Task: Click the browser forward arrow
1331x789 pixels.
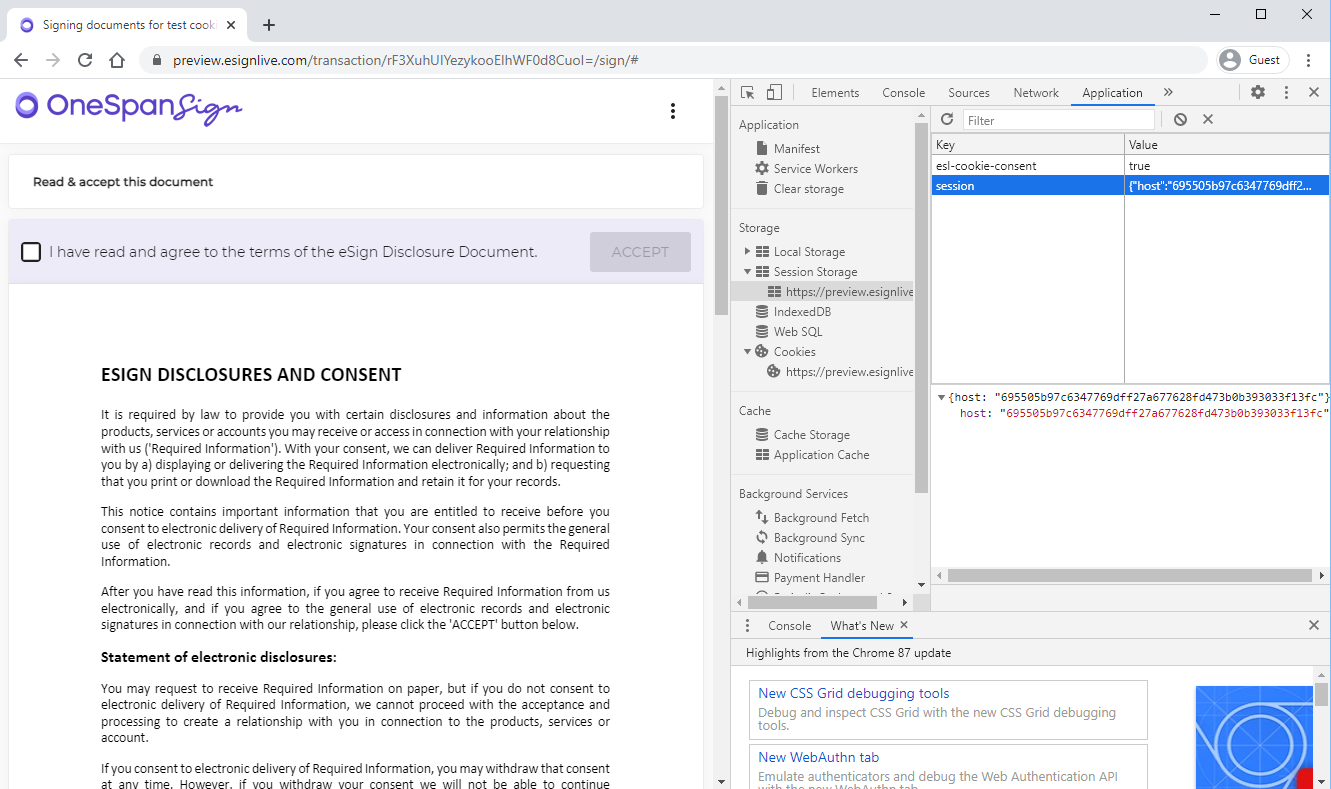Action: (53, 60)
